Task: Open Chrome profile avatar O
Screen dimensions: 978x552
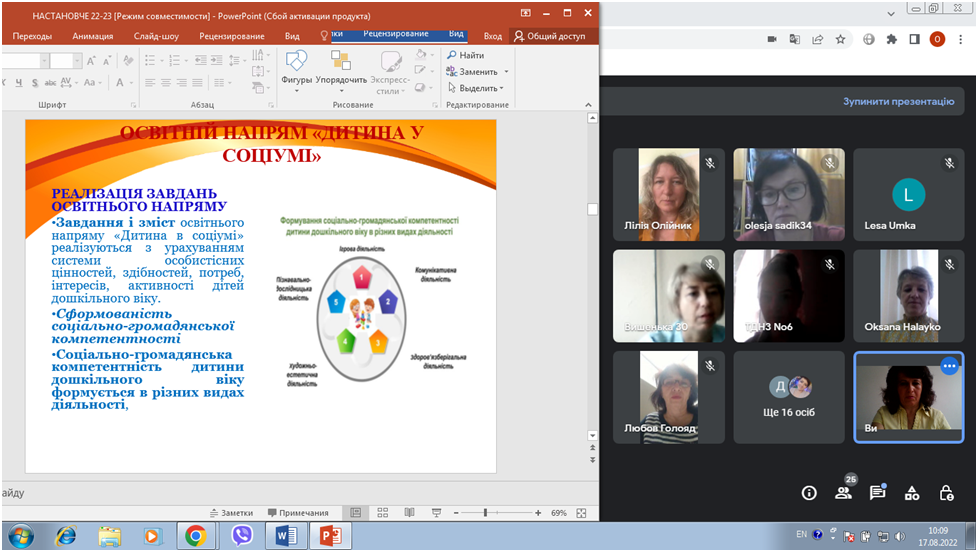Action: coord(937,39)
